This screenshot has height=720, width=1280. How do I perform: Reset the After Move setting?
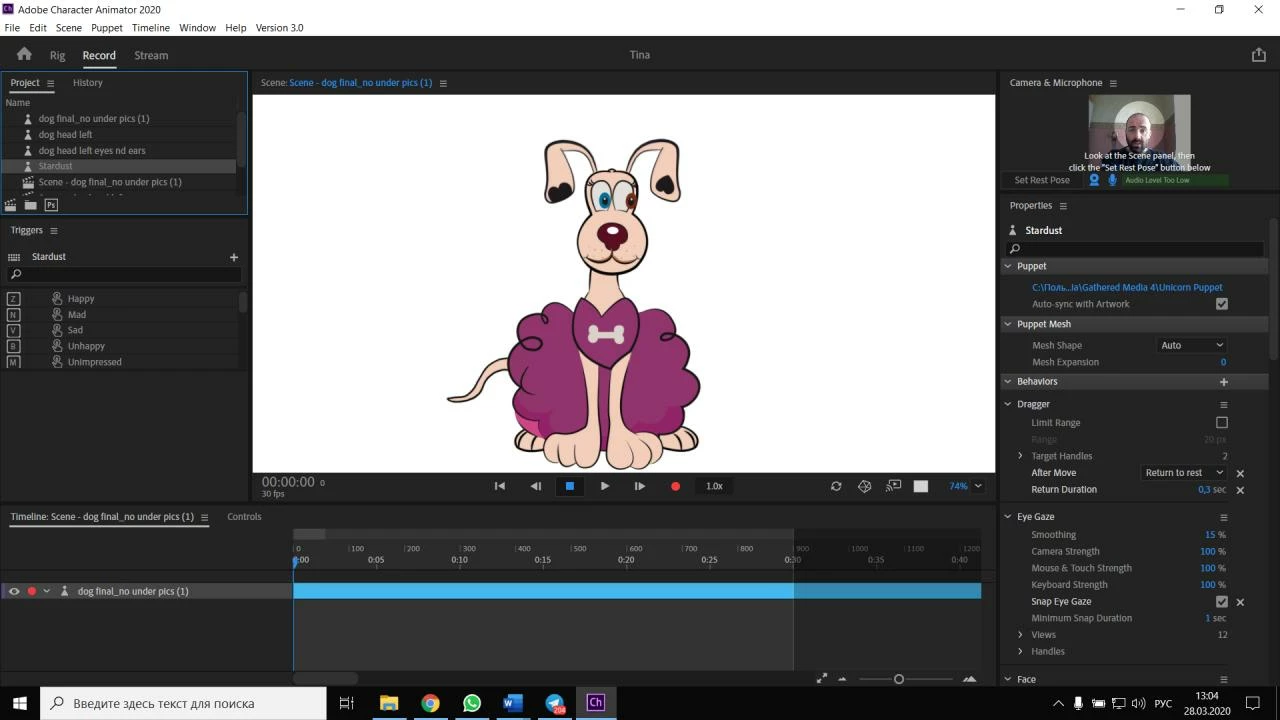pyautogui.click(x=1240, y=473)
